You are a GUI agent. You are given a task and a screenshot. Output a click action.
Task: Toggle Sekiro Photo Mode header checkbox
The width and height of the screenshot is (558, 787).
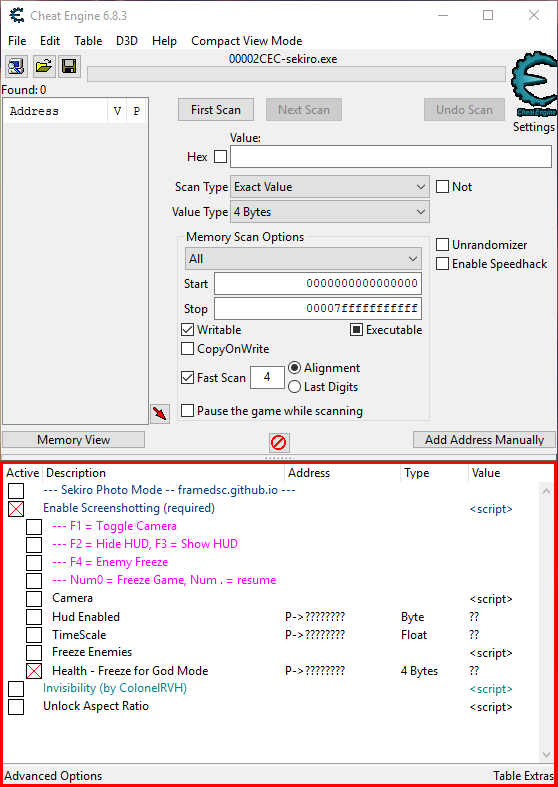click(x=16, y=491)
